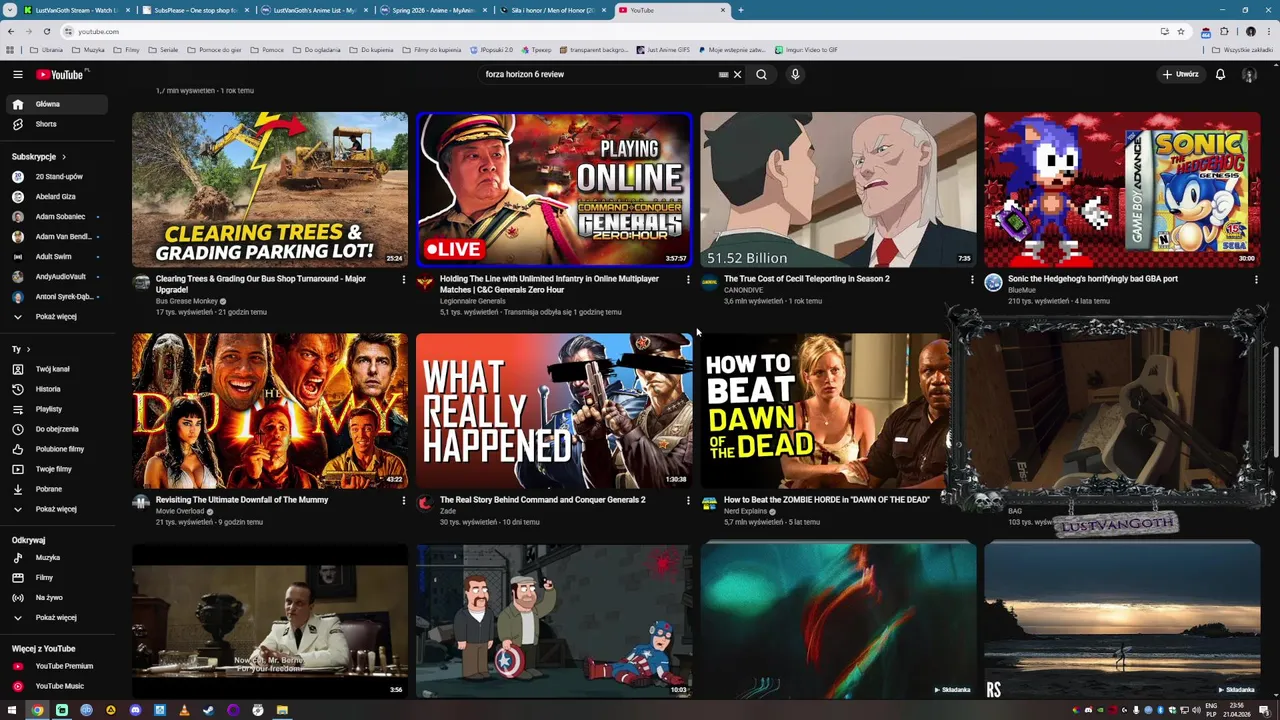Screen dimensions: 1280x720
Task: Open the notifications bell
Action: click(1220, 74)
